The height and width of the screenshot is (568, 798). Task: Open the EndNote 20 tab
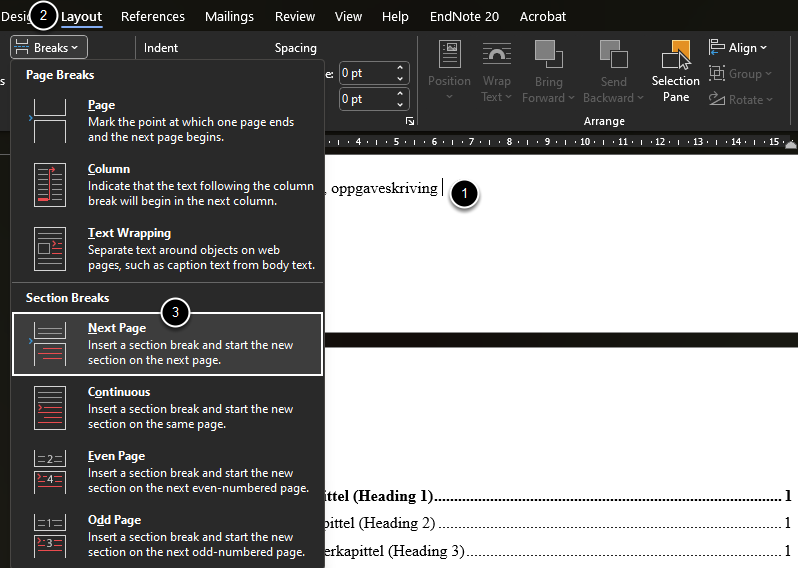point(464,16)
